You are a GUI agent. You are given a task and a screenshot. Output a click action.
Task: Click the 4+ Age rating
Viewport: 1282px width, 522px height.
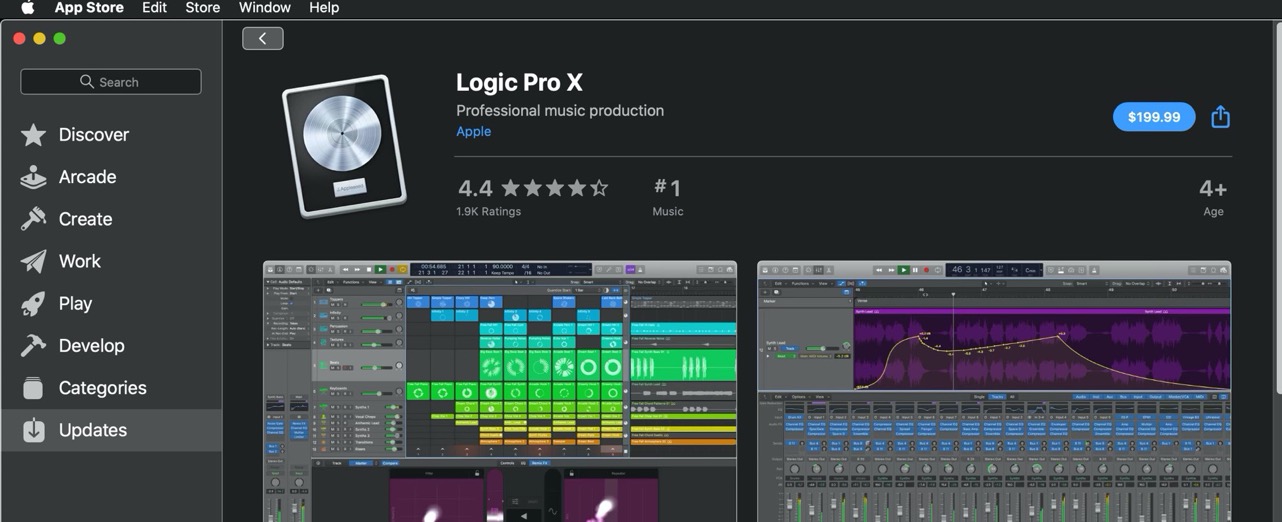1213,197
